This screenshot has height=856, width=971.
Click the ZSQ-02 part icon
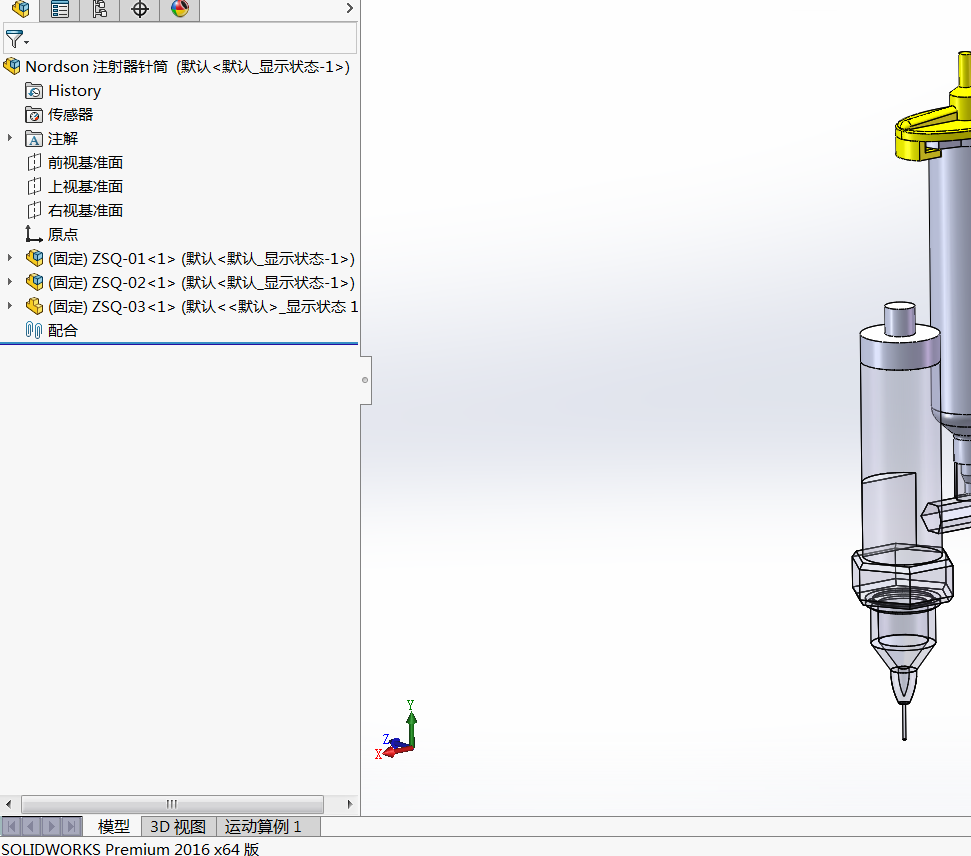35,282
